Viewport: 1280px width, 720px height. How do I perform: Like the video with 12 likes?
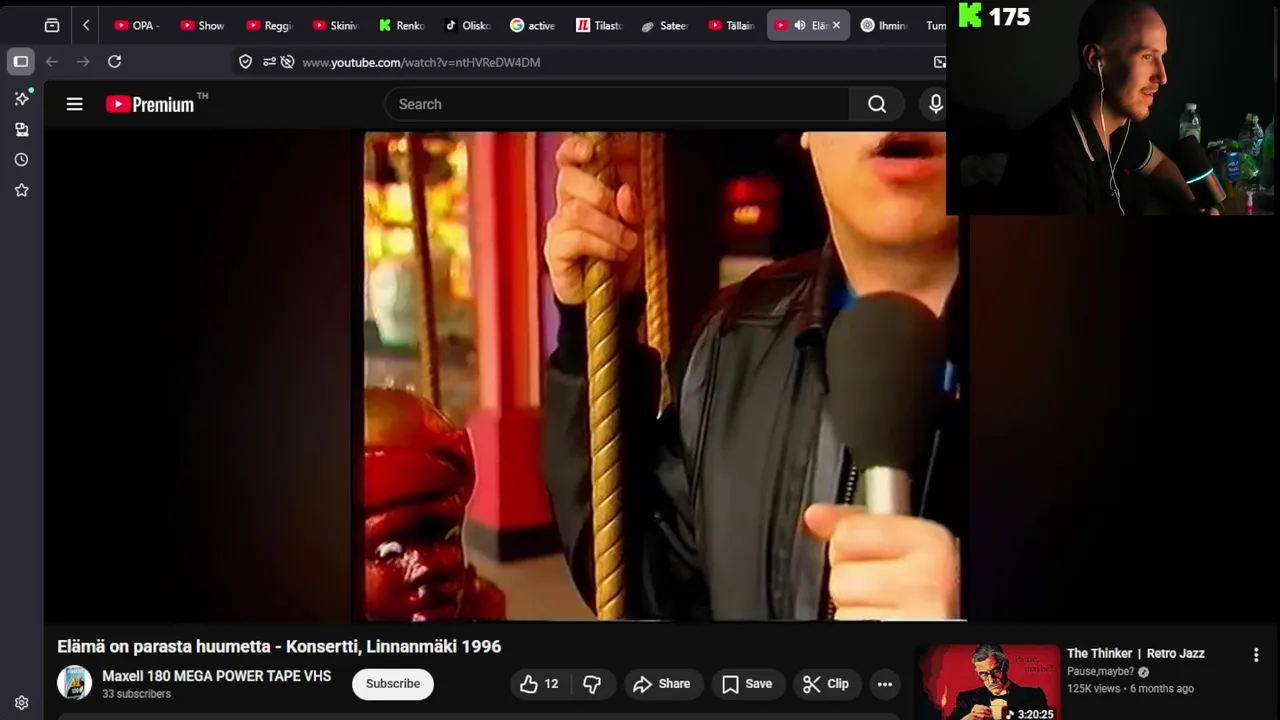[x=538, y=684]
